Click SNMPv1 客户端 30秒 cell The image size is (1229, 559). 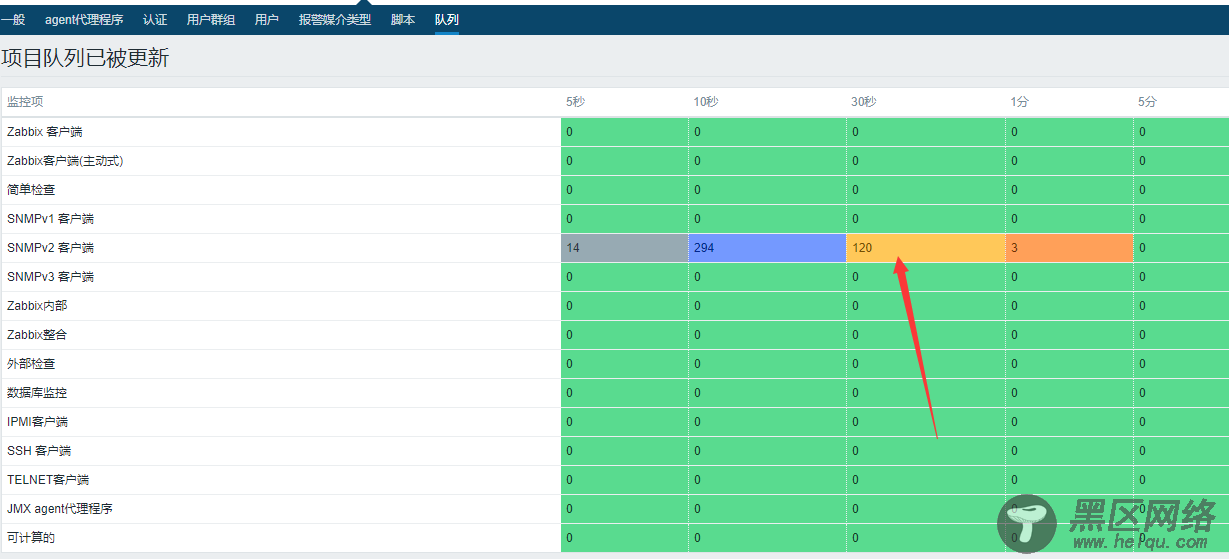[x=926, y=219]
